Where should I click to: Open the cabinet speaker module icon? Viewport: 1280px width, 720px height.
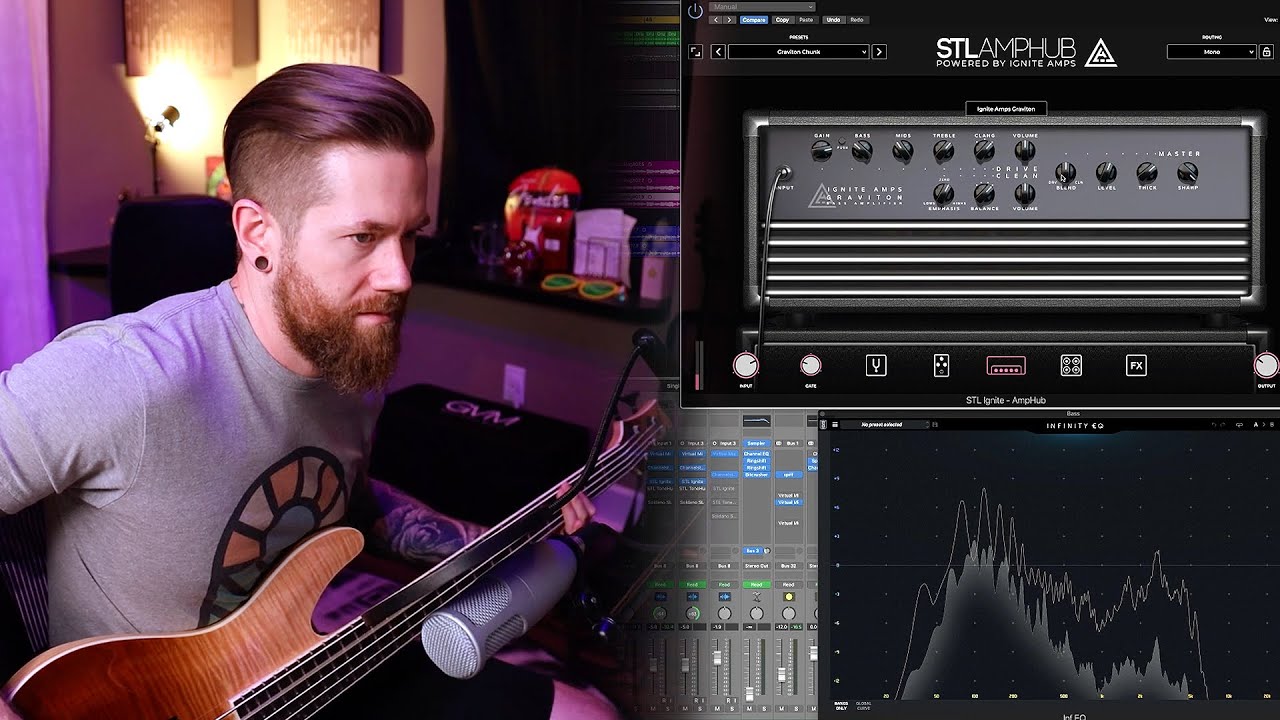pyautogui.click(x=1071, y=366)
